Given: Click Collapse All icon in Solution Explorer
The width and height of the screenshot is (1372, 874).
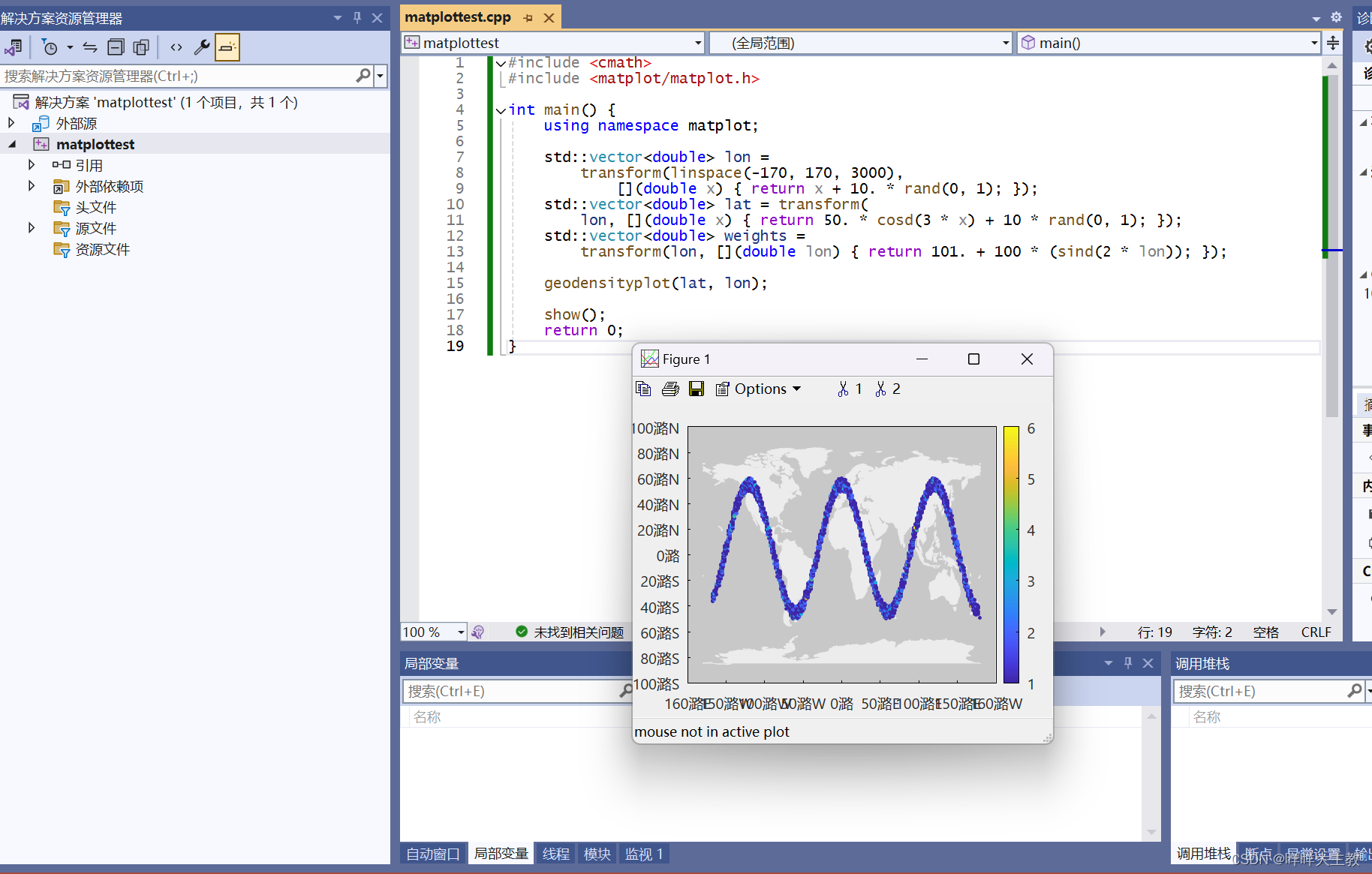Looking at the screenshot, I should 116,47.
